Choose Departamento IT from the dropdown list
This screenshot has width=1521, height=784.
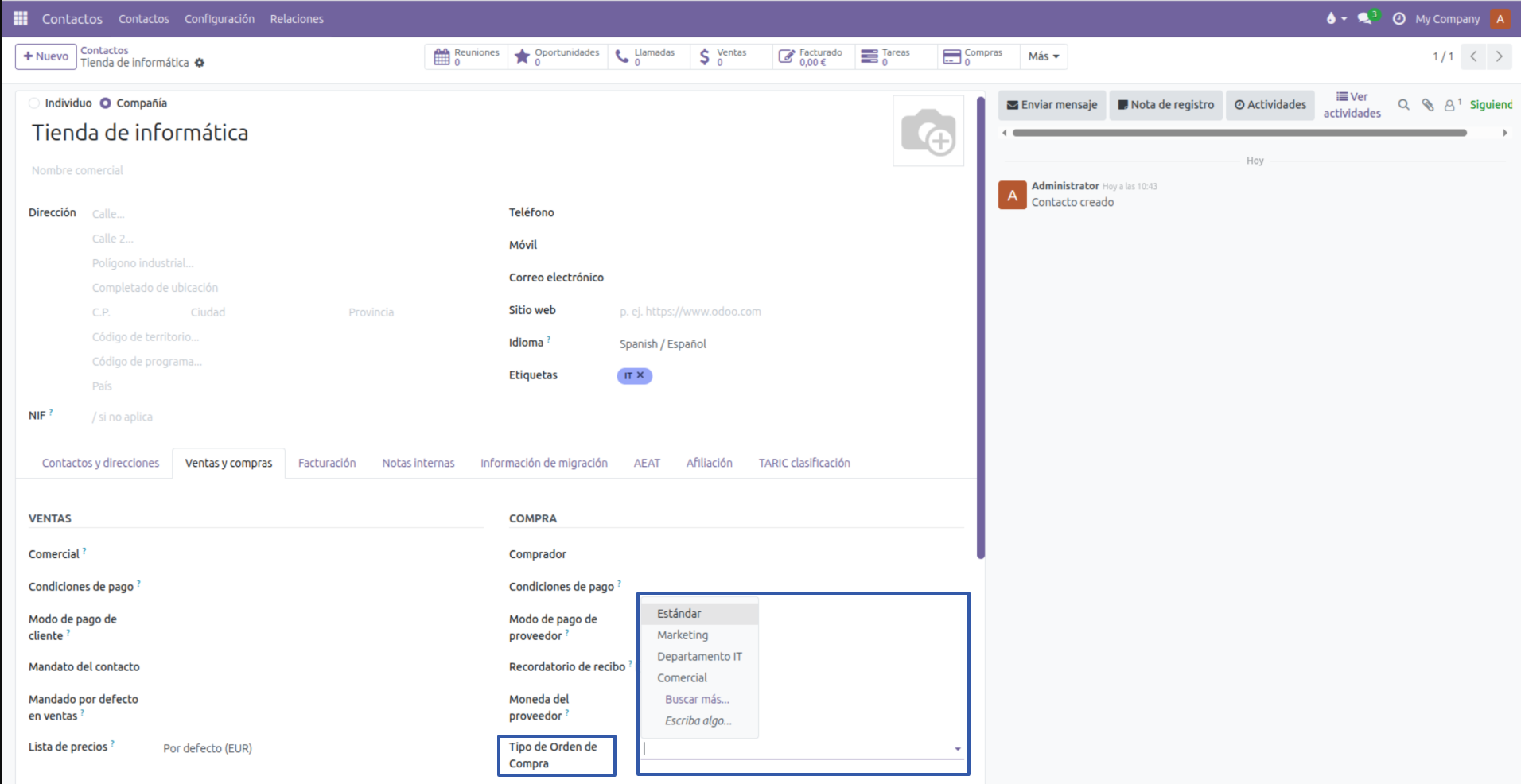[699, 657]
